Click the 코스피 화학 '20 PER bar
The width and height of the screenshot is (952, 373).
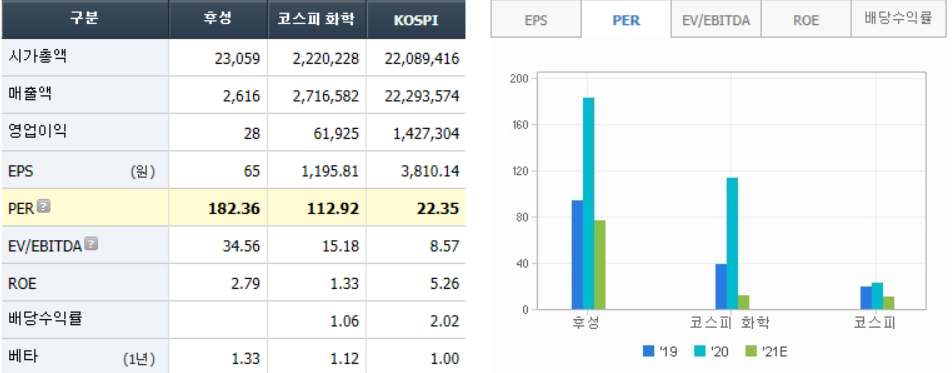(x=732, y=244)
